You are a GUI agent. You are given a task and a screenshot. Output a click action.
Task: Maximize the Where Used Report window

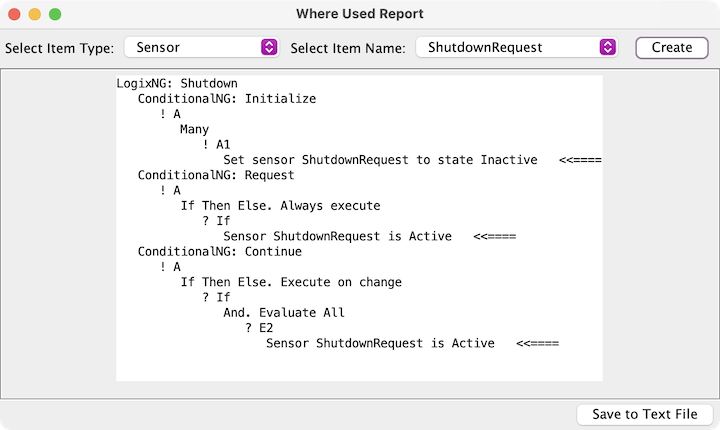(x=54, y=15)
